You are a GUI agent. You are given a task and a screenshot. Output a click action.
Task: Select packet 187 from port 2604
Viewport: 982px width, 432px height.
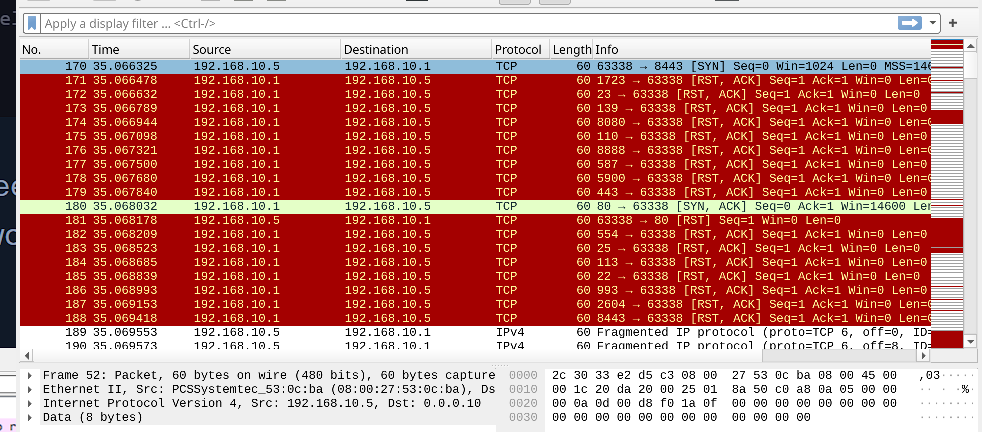click(x=475, y=304)
